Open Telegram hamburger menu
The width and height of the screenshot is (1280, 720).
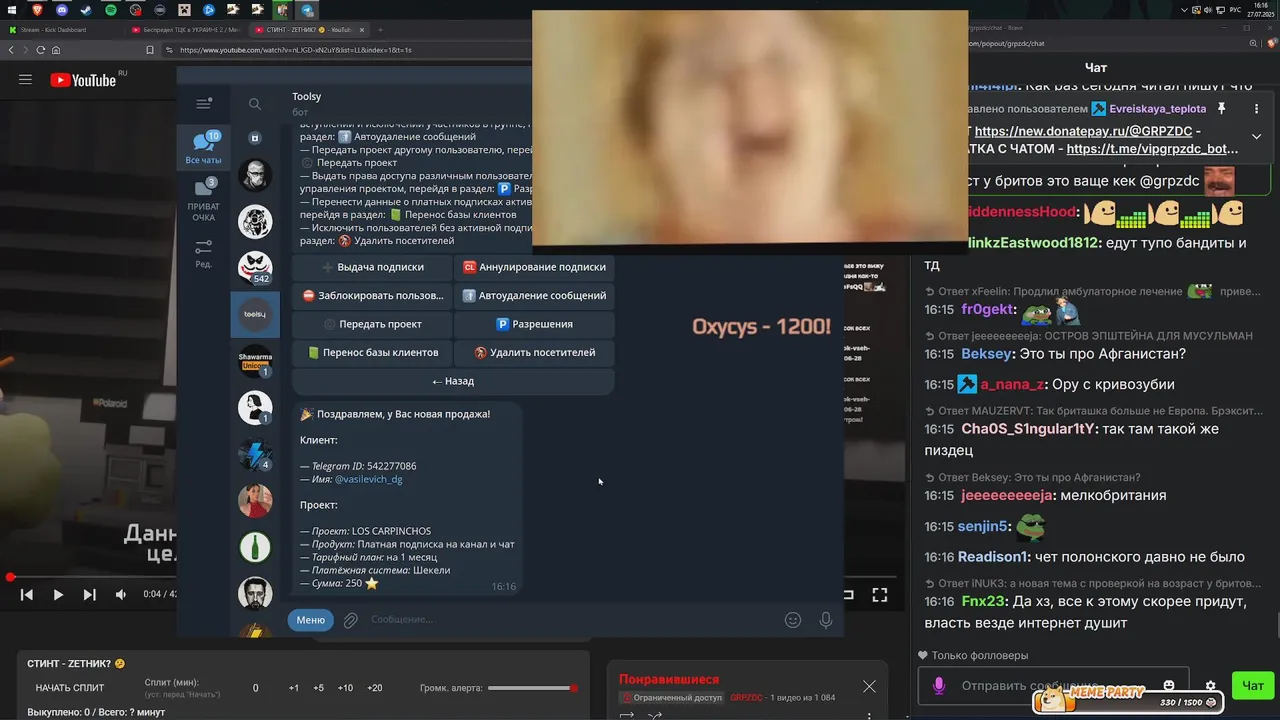point(204,104)
